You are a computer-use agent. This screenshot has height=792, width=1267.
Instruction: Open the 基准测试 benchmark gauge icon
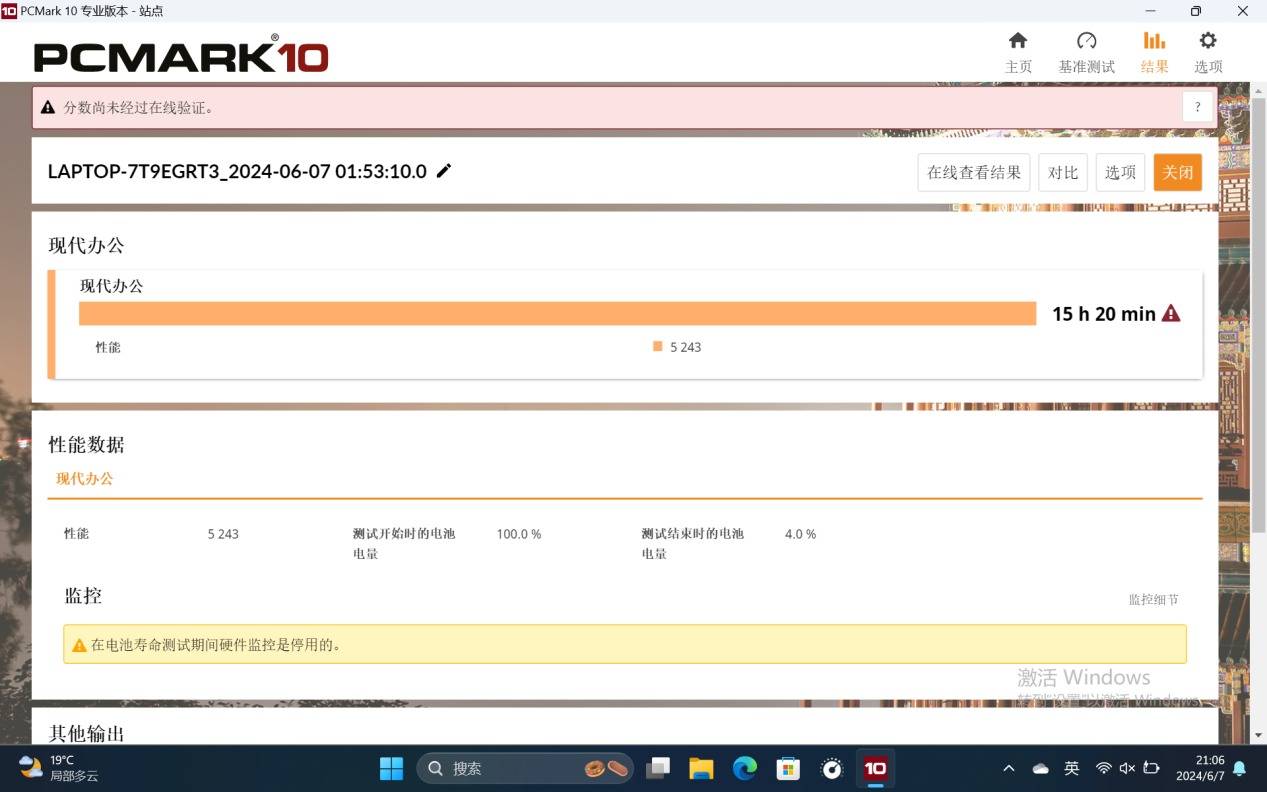click(x=1086, y=41)
